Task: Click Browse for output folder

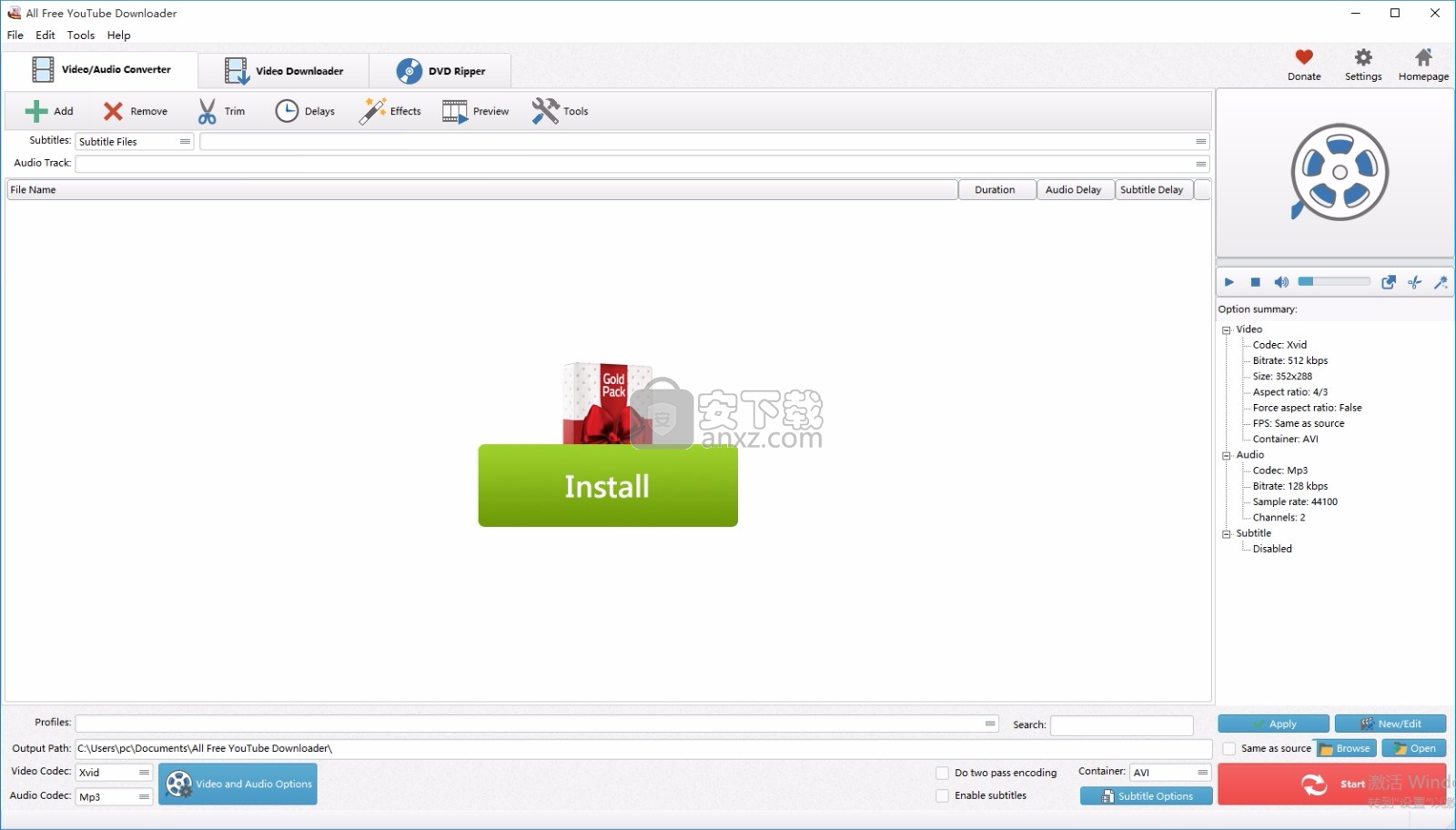Action: tap(1346, 748)
